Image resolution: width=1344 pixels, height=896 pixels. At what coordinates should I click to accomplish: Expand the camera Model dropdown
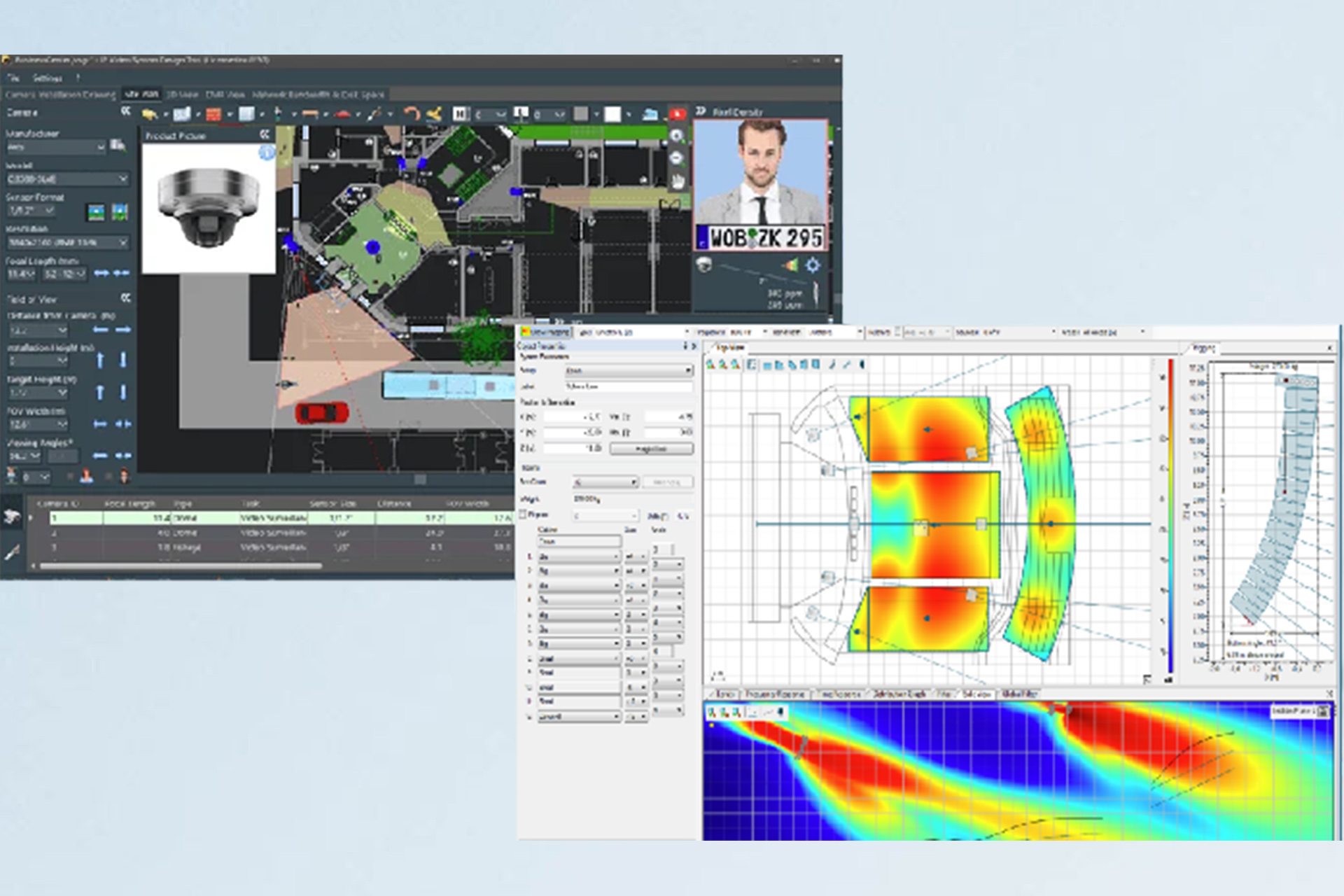122,179
